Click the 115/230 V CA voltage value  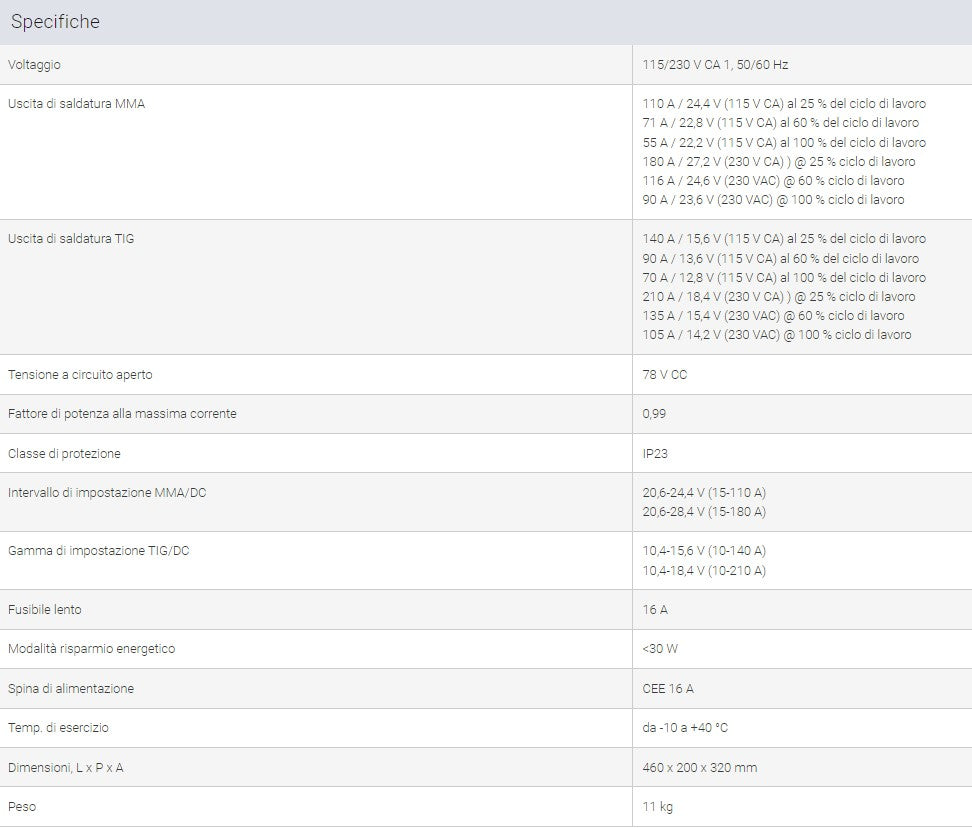(x=715, y=64)
